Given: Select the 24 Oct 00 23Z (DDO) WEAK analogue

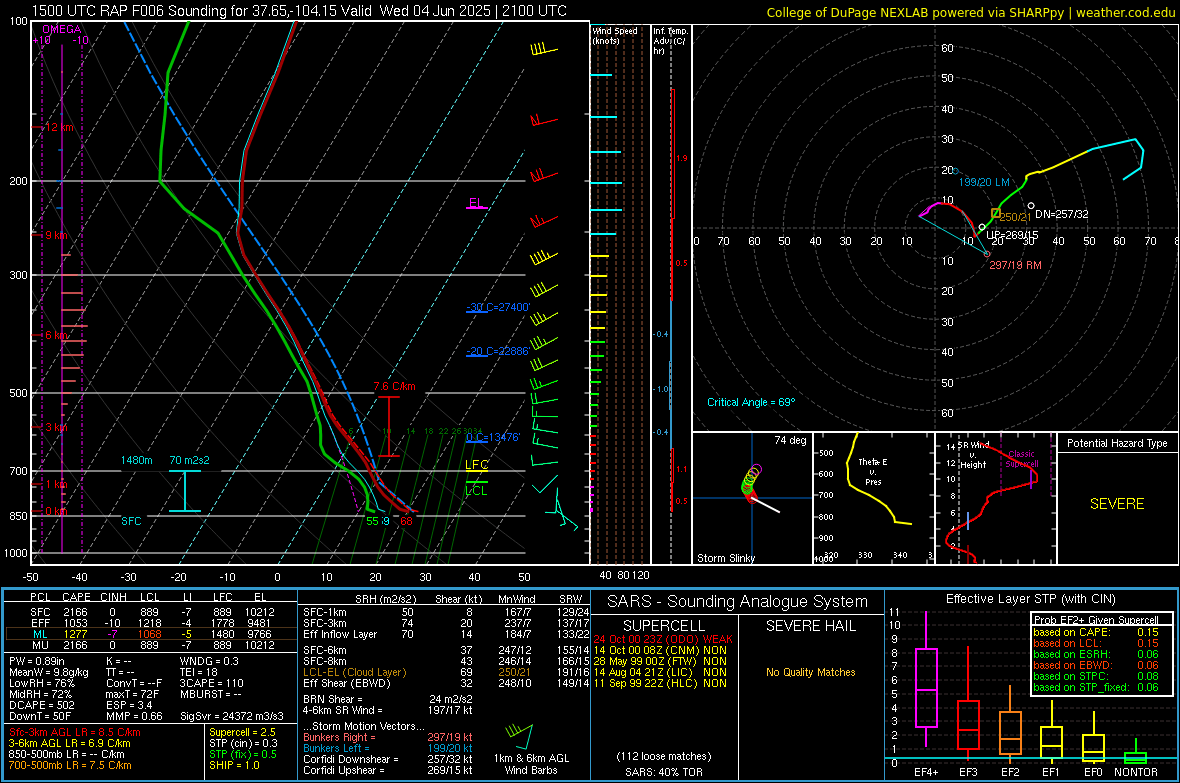Looking at the screenshot, I should [x=663, y=639].
